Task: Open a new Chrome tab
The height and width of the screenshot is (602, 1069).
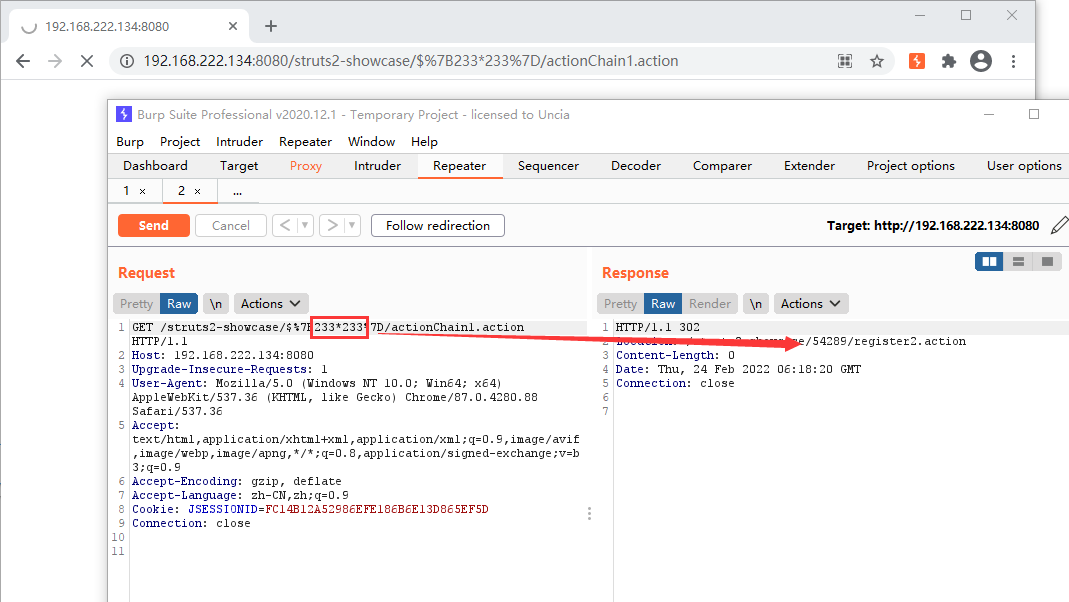Action: (x=271, y=26)
